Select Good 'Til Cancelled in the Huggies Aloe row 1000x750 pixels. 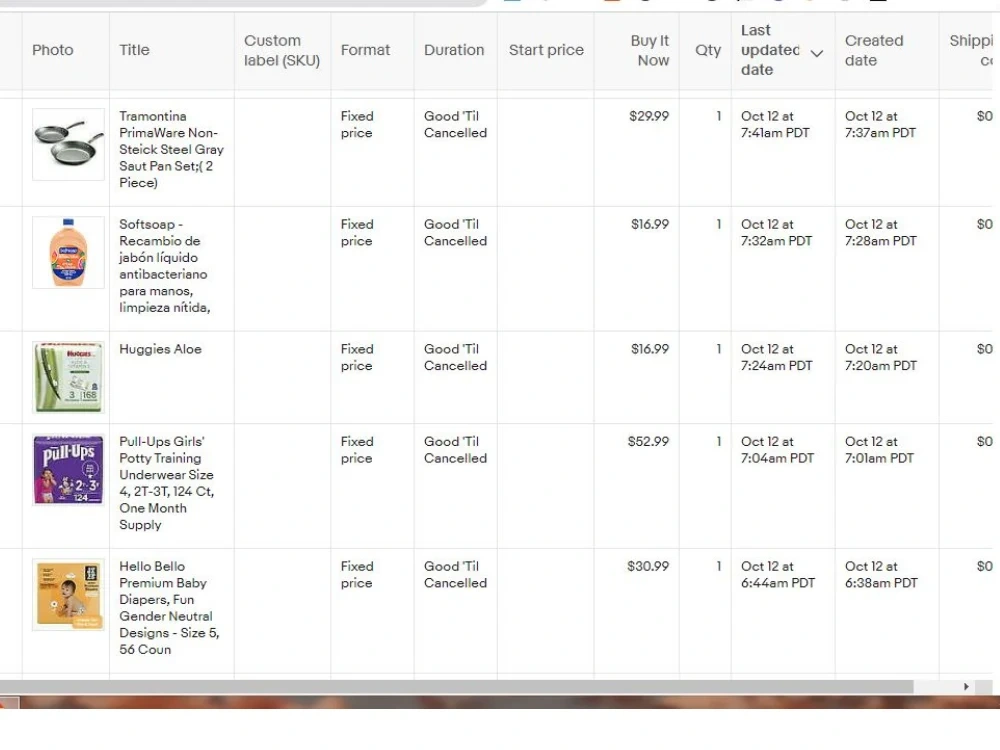coord(455,357)
